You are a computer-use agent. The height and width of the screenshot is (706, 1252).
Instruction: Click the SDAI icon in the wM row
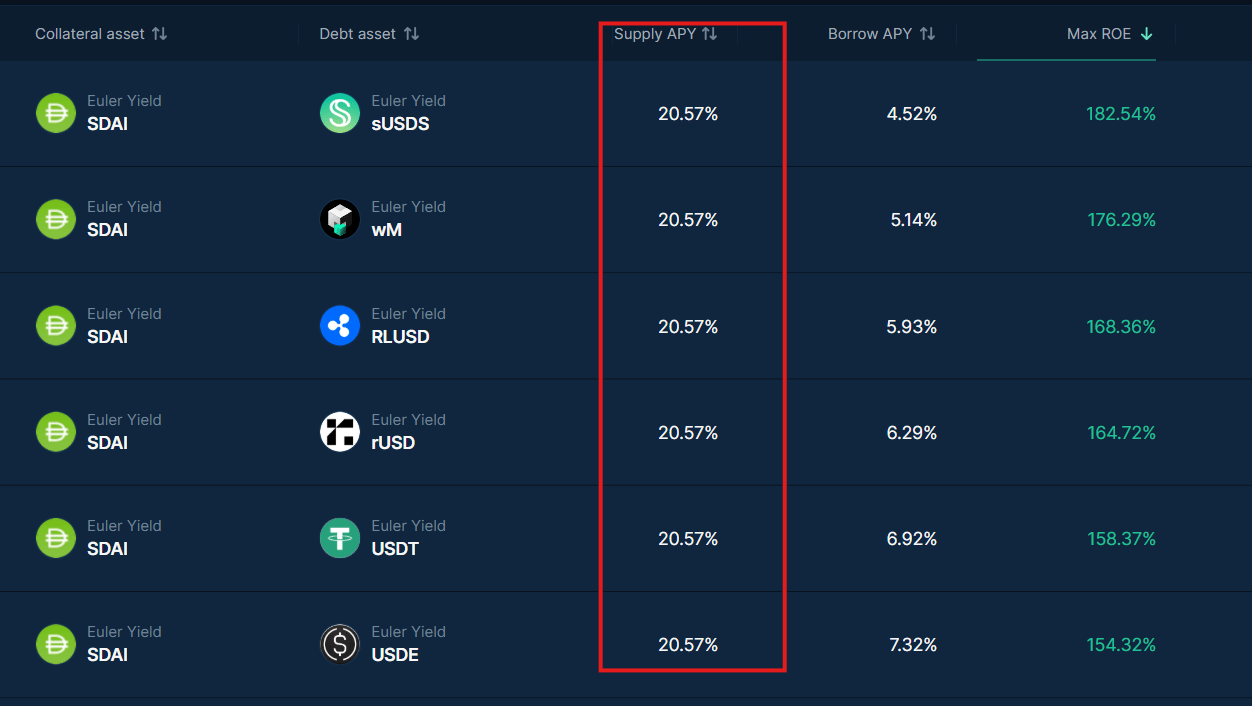[56, 219]
